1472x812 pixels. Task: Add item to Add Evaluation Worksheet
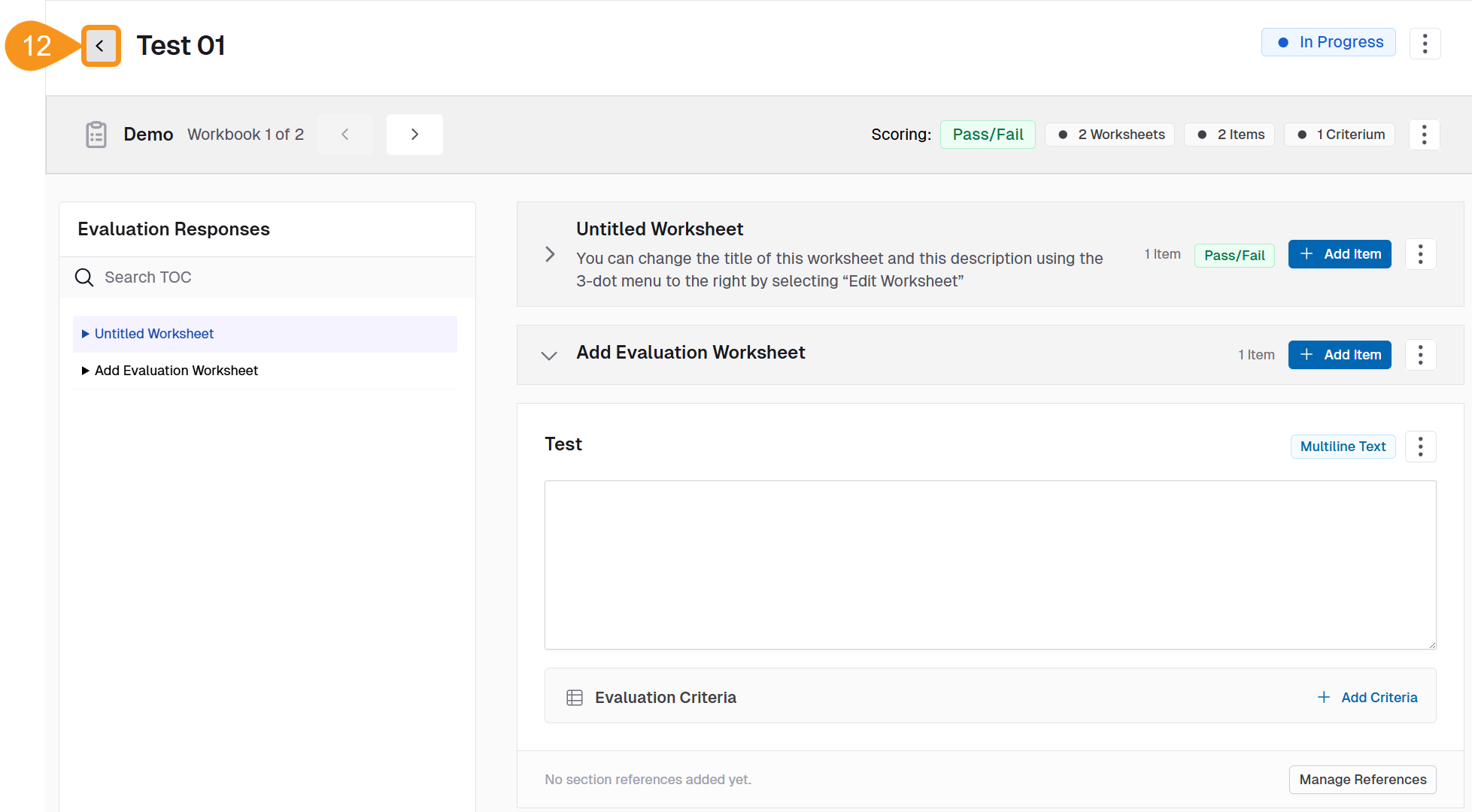point(1340,355)
